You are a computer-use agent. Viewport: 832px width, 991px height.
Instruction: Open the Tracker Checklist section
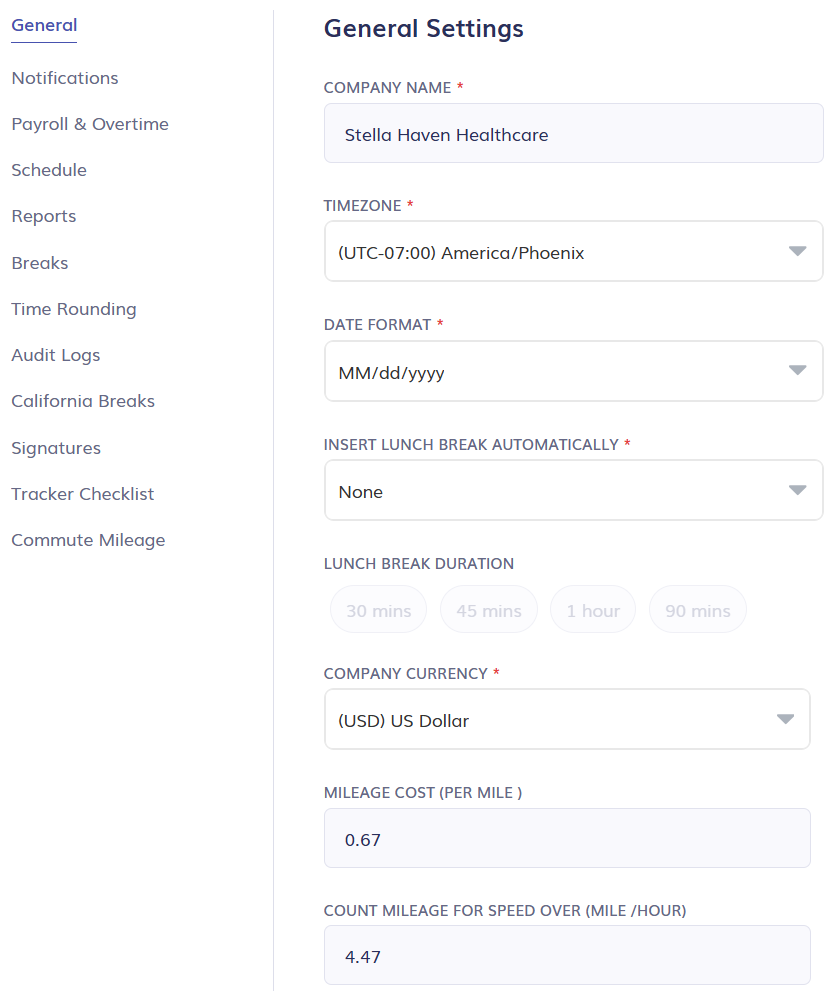(x=82, y=494)
